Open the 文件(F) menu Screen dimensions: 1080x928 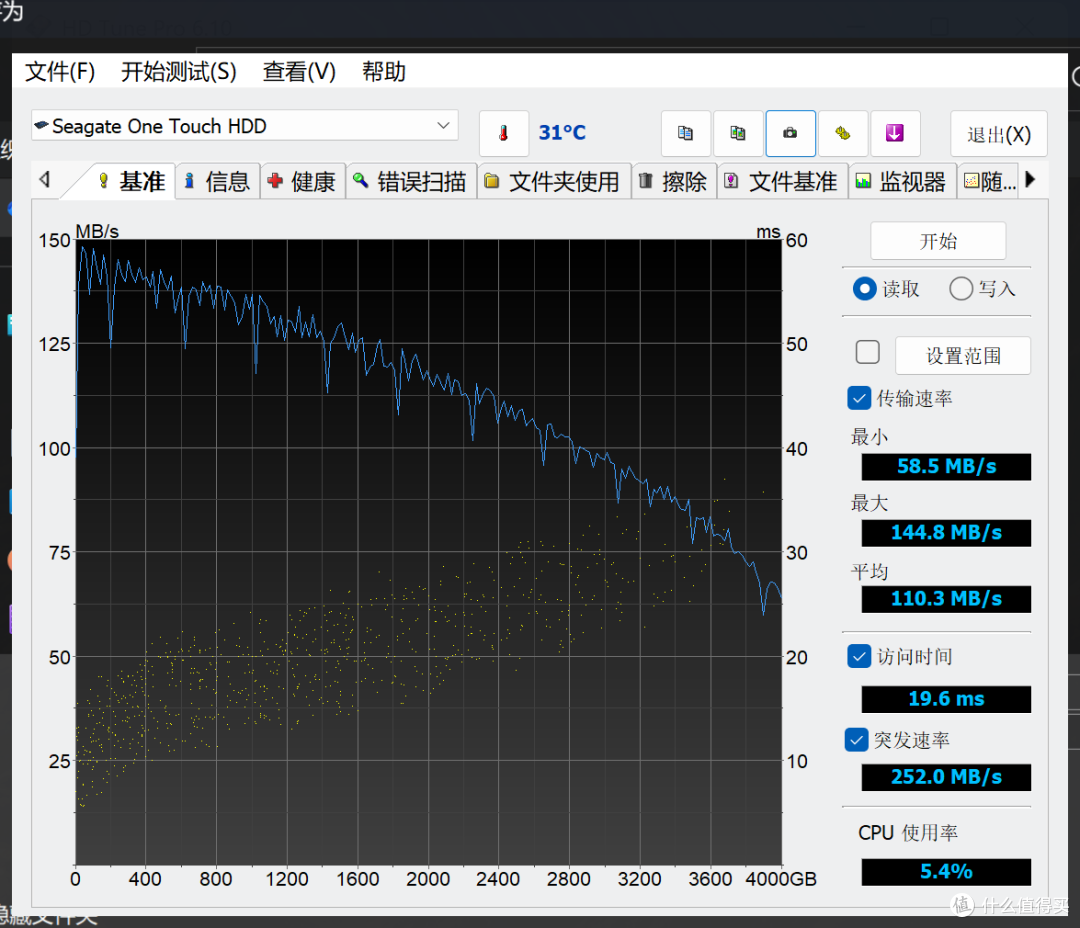click(60, 72)
